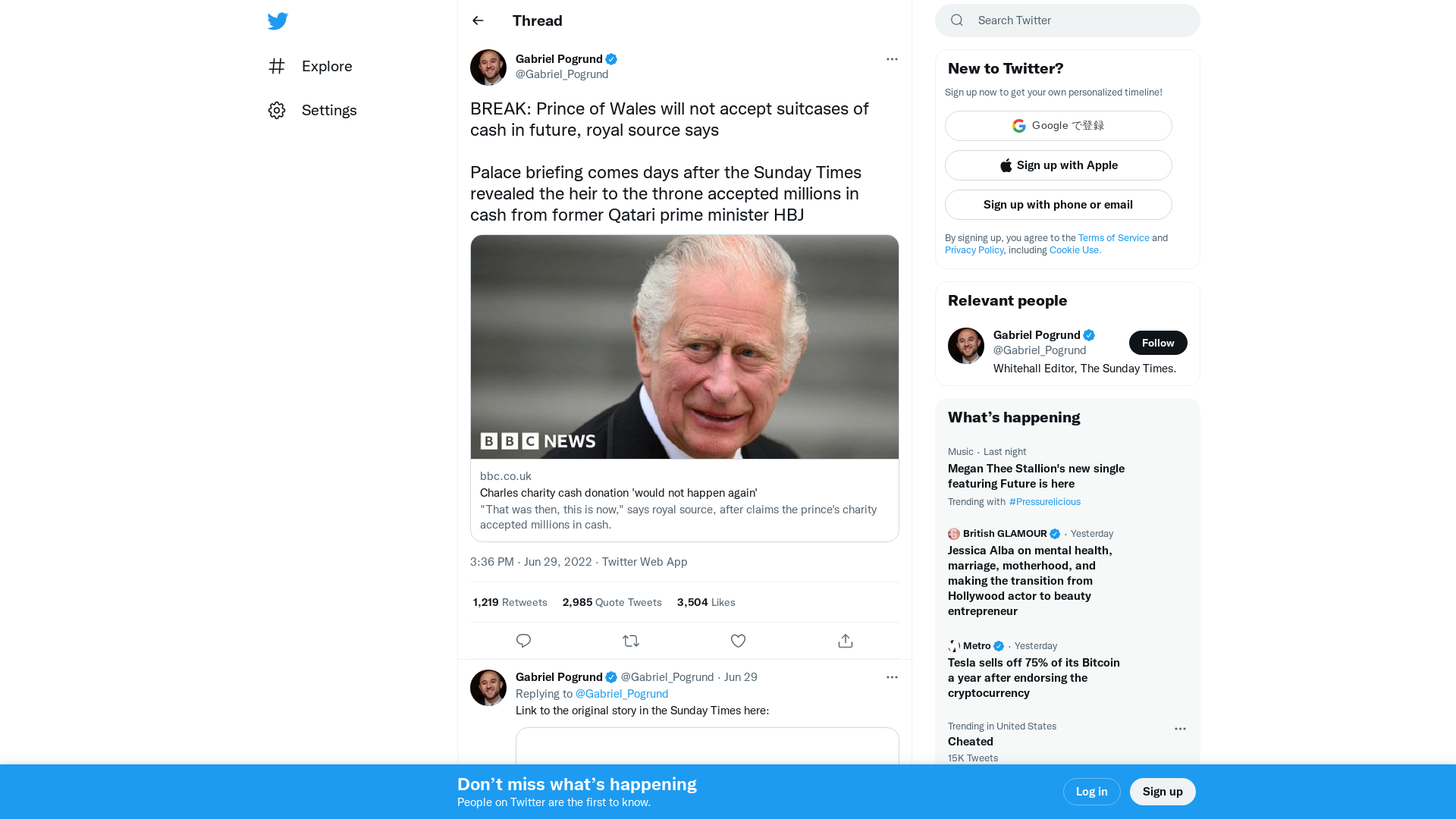Reply to the Prince of Wales tweet
The height and width of the screenshot is (819, 1456).
pyautogui.click(x=523, y=641)
